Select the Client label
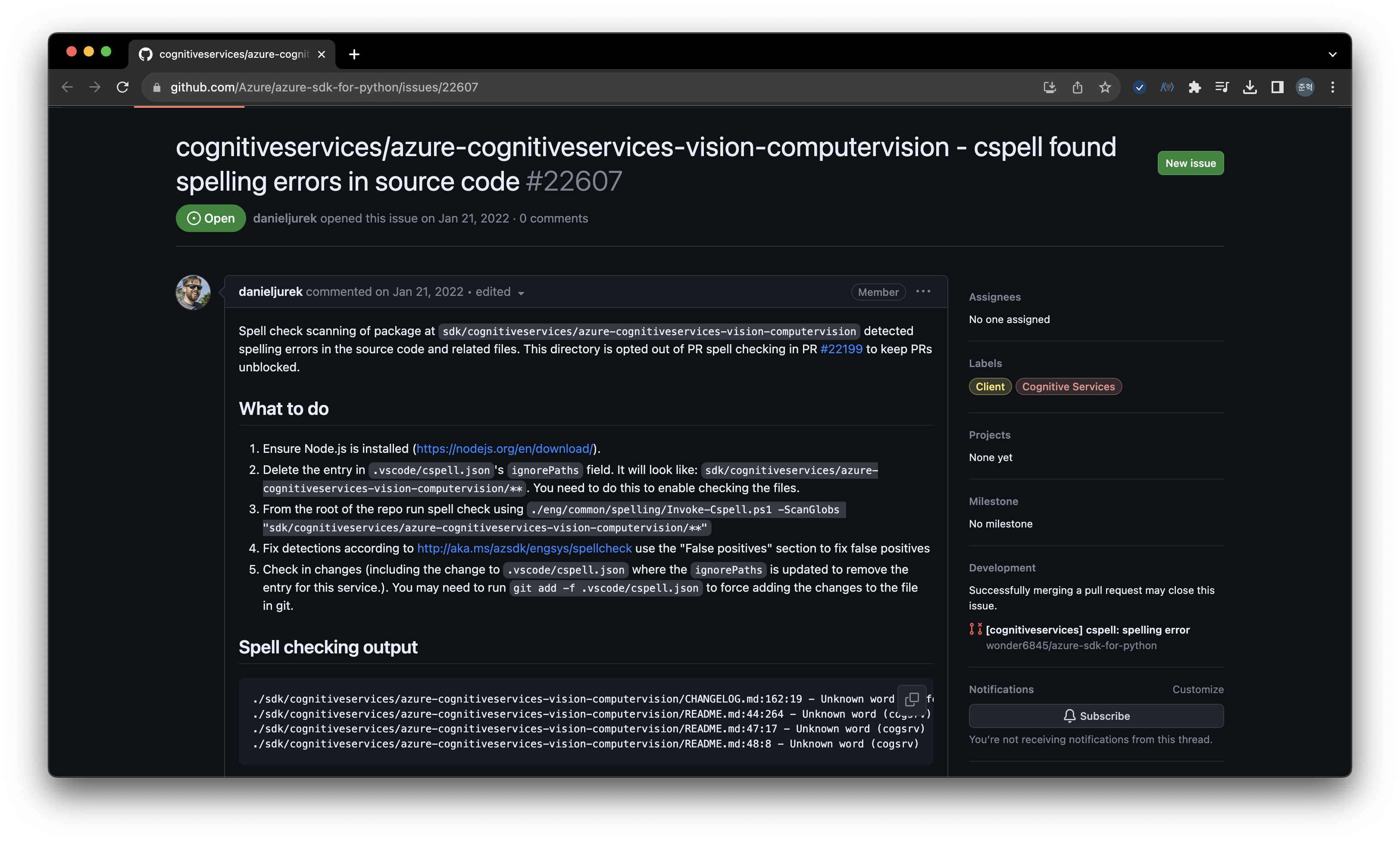 pyautogui.click(x=990, y=386)
